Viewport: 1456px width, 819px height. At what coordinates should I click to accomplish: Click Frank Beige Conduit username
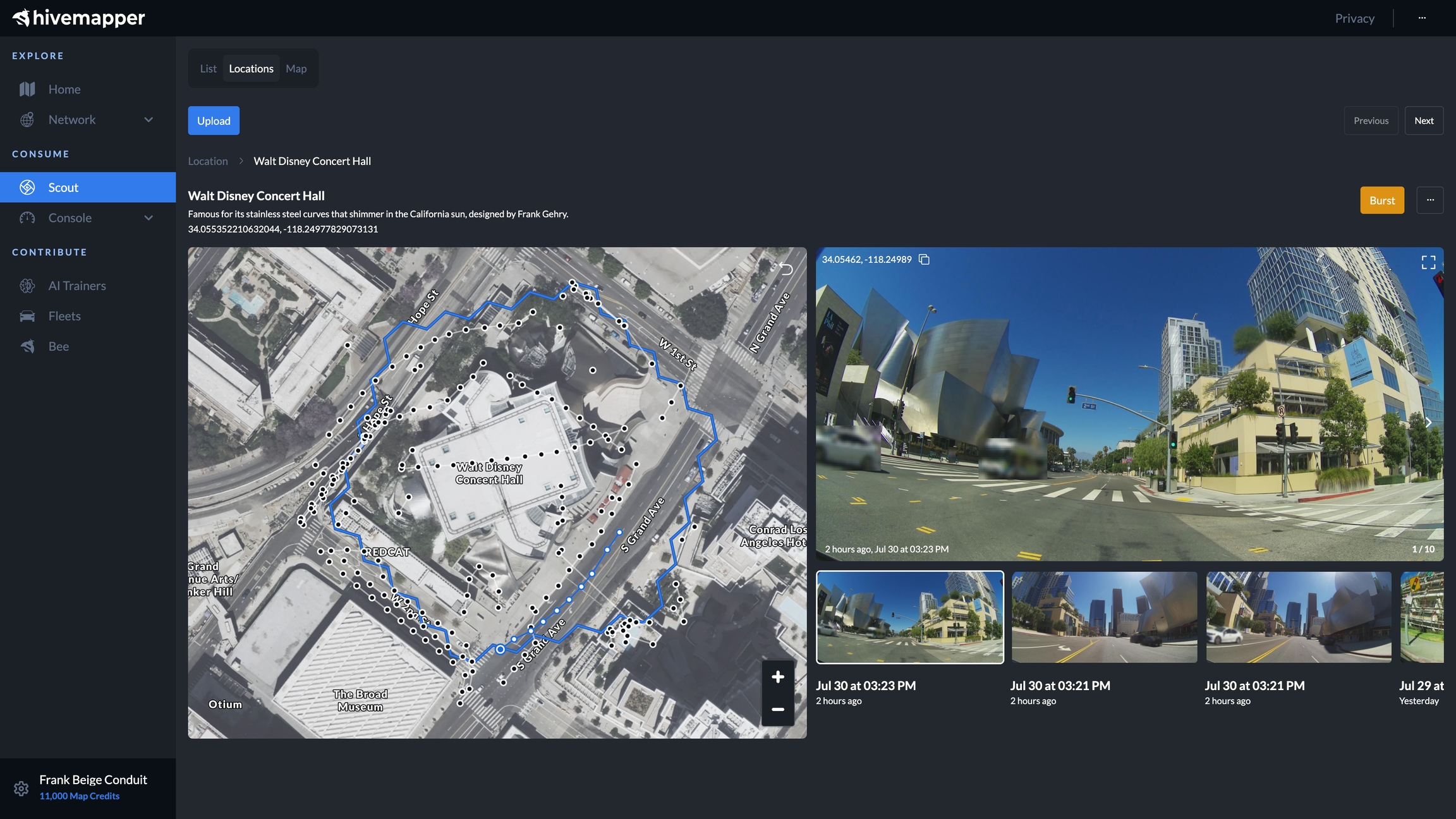93,780
